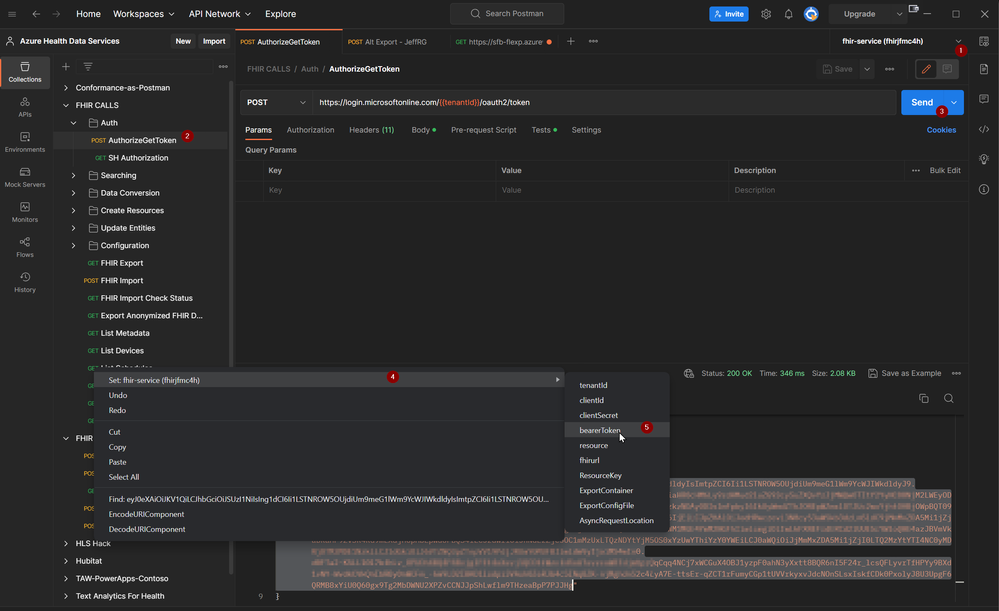Image resolution: width=999 pixels, height=611 pixels.
Task: Click the query param Key input cell
Action: tap(380, 190)
